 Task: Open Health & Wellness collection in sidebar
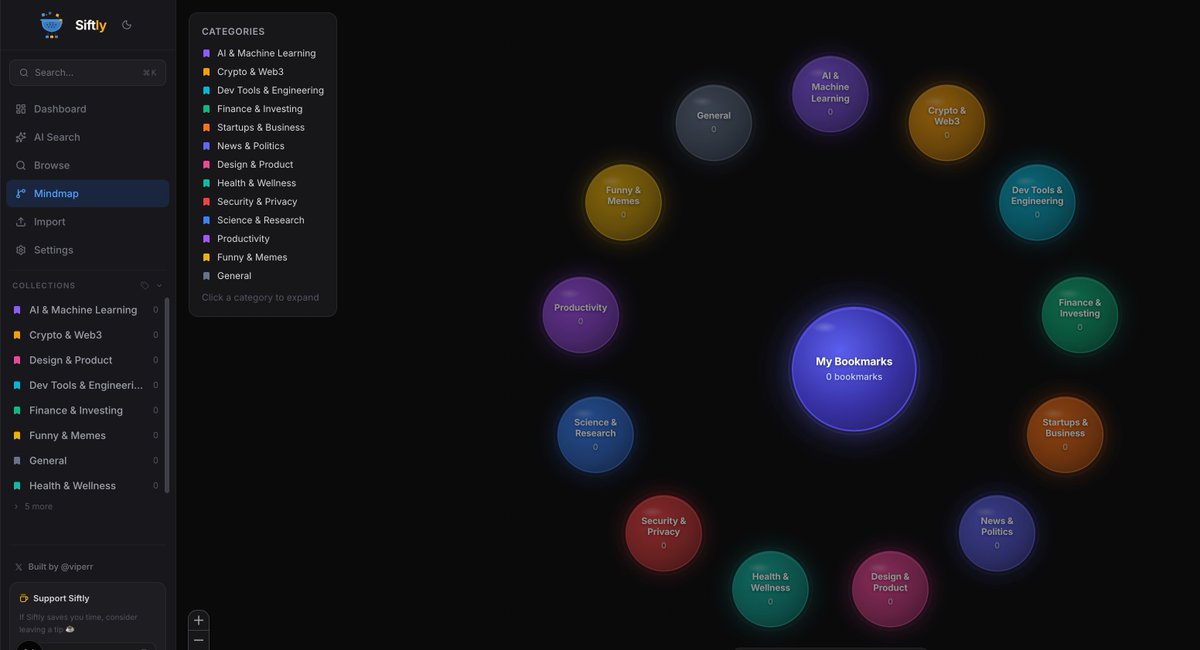[x=85, y=486]
